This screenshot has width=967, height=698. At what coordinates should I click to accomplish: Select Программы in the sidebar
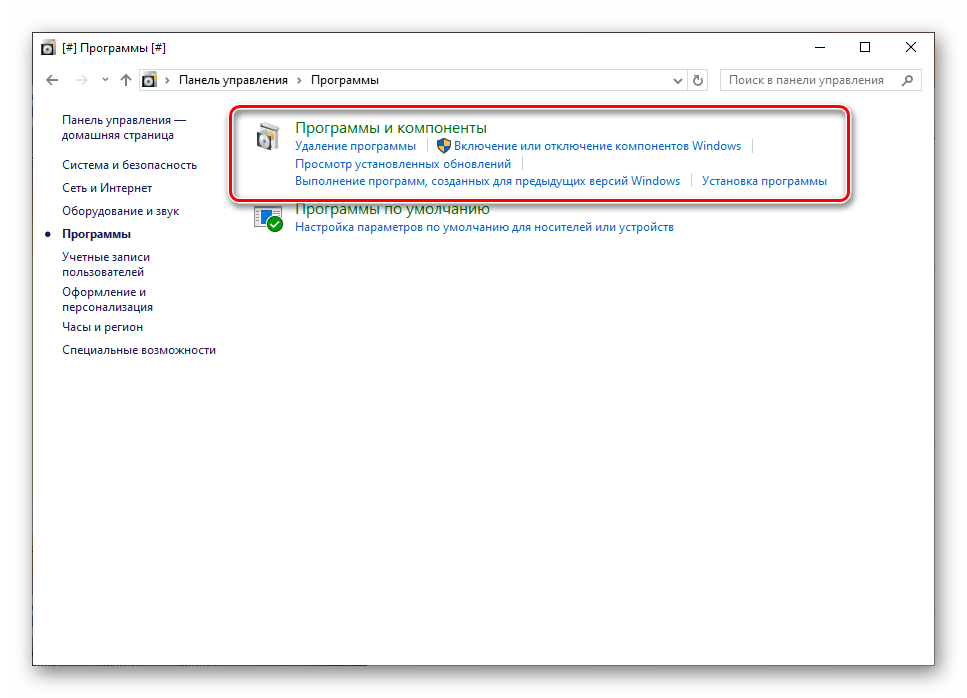point(96,234)
